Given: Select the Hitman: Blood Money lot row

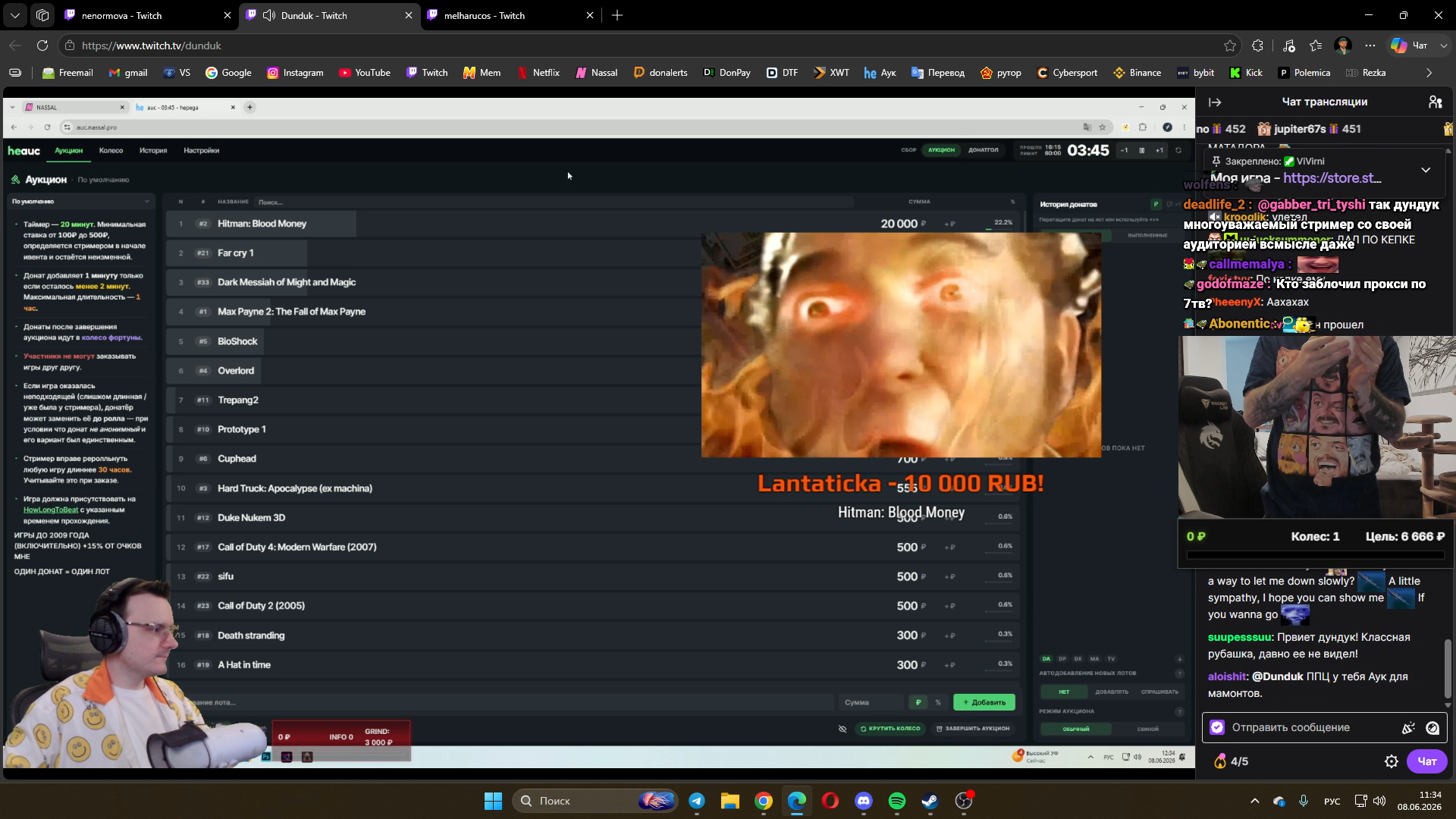Looking at the screenshot, I should 593,224.
